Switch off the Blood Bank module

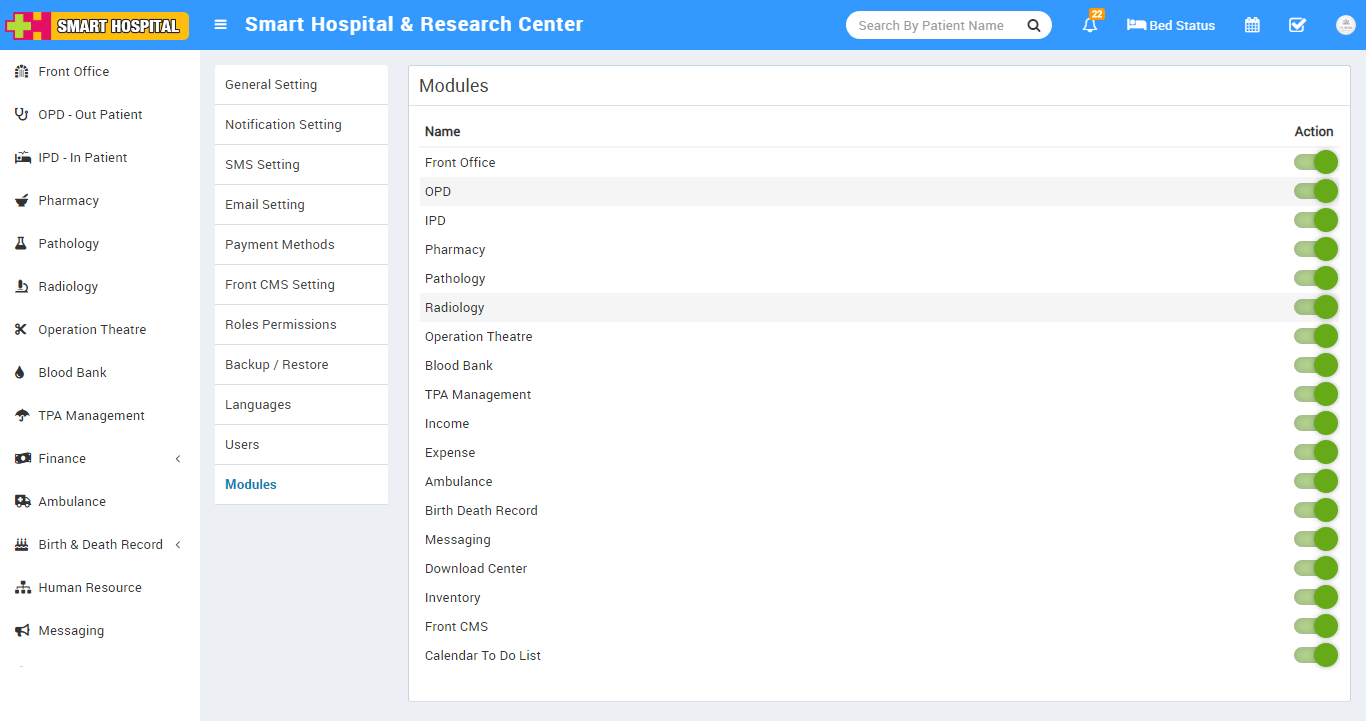(x=1316, y=365)
